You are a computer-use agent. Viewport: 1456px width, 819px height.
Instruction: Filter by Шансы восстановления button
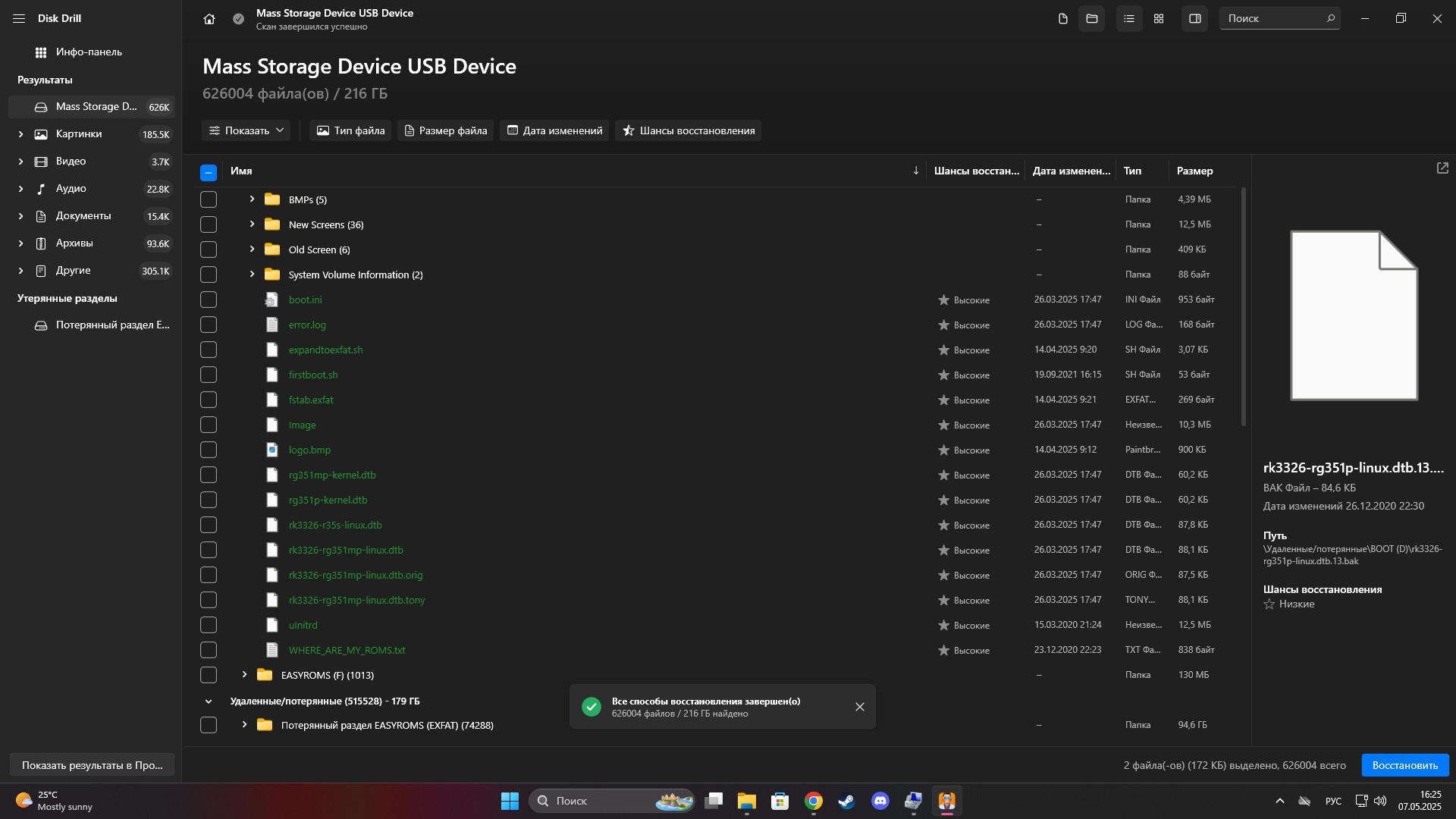click(x=688, y=130)
